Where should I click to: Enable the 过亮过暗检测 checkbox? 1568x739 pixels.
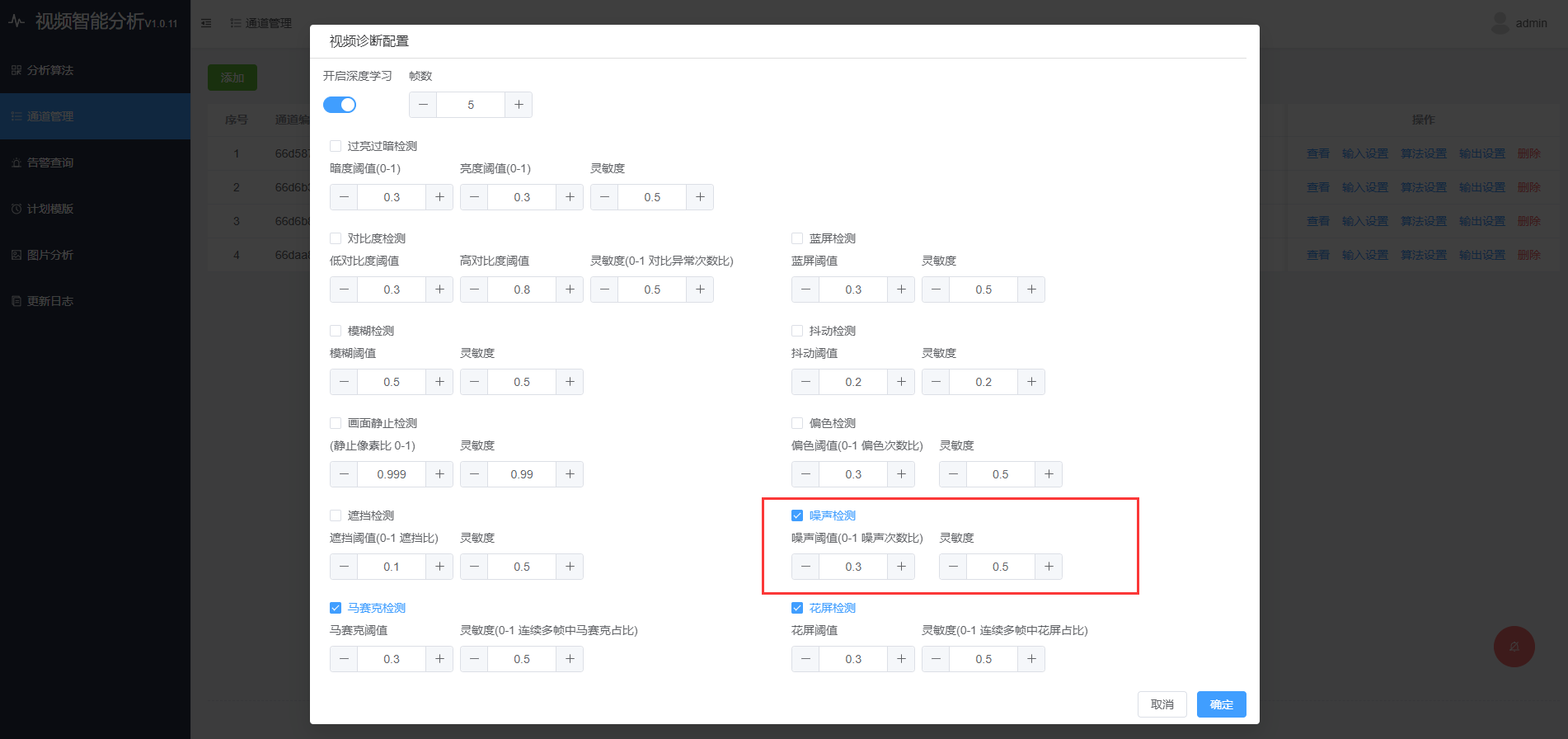(336, 146)
